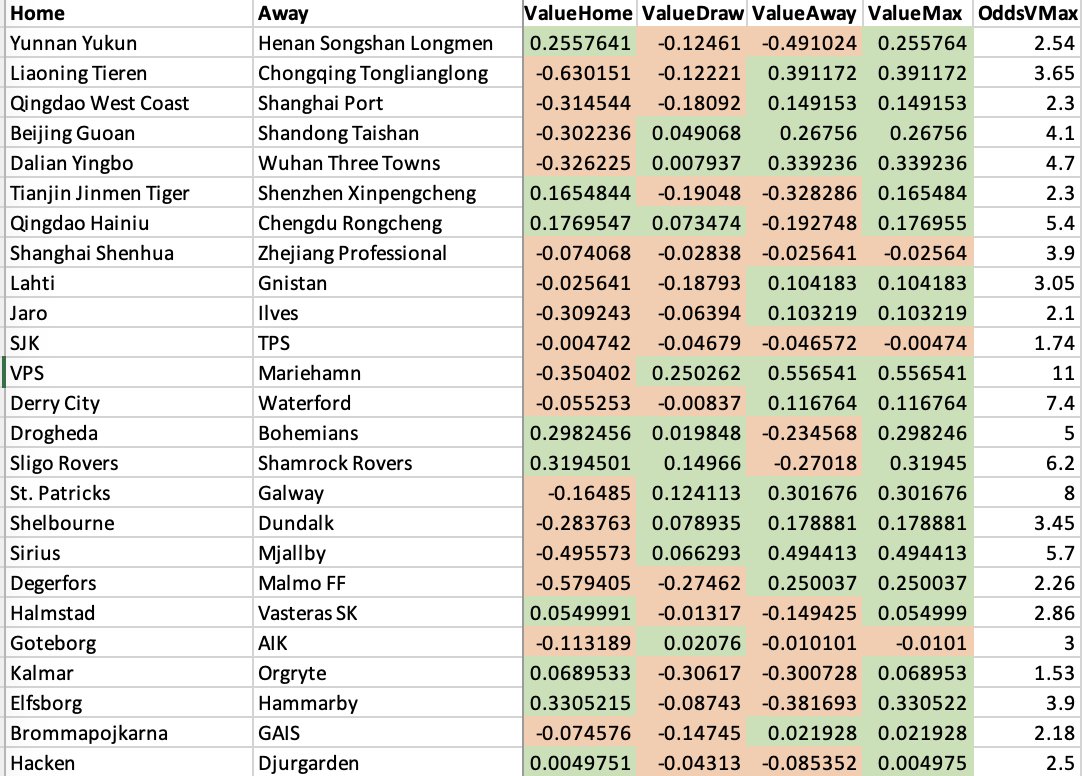
Task: Click ValueDraw cell 0.073474
Action: coord(692,223)
